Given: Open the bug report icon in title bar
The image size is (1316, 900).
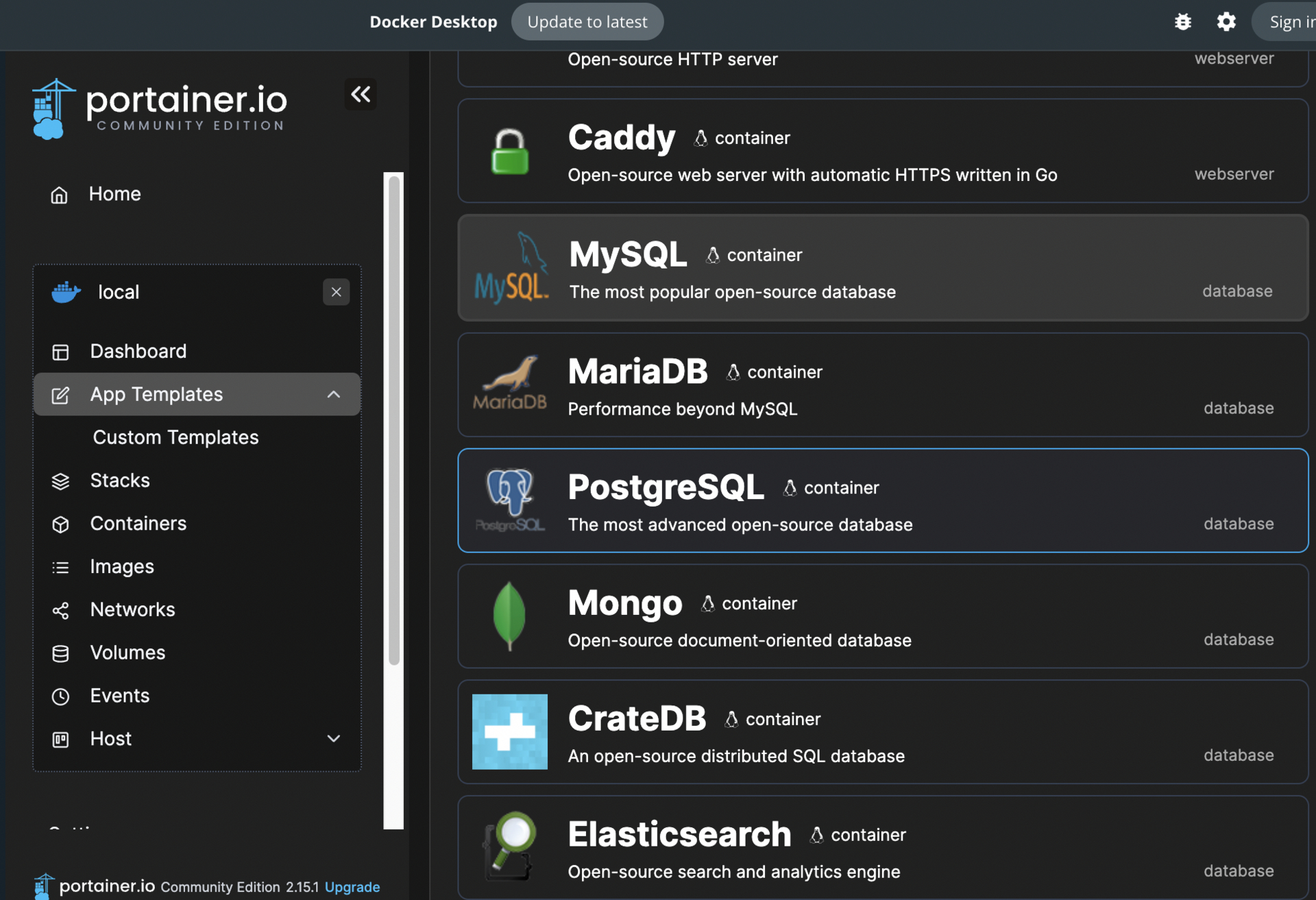Looking at the screenshot, I should [x=1183, y=22].
